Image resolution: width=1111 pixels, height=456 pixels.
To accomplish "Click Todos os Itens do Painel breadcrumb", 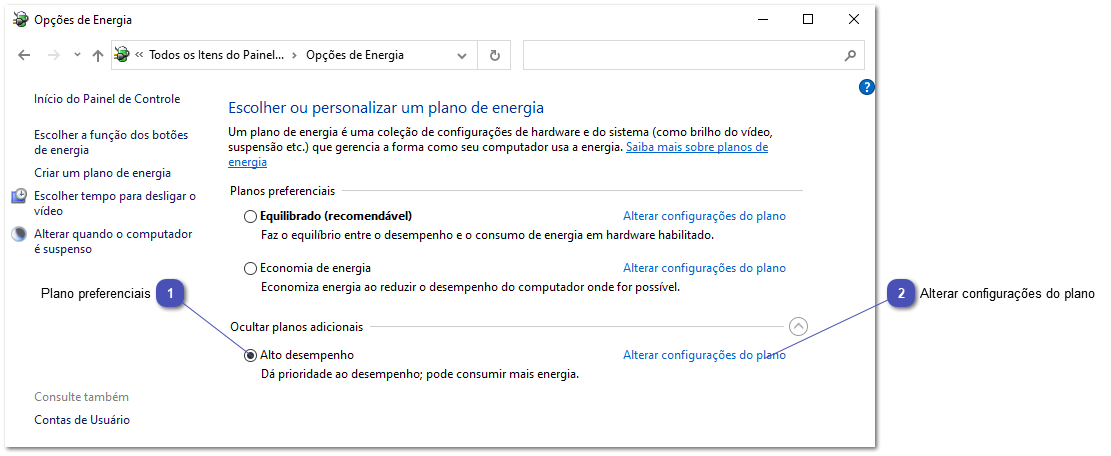I will pos(216,55).
